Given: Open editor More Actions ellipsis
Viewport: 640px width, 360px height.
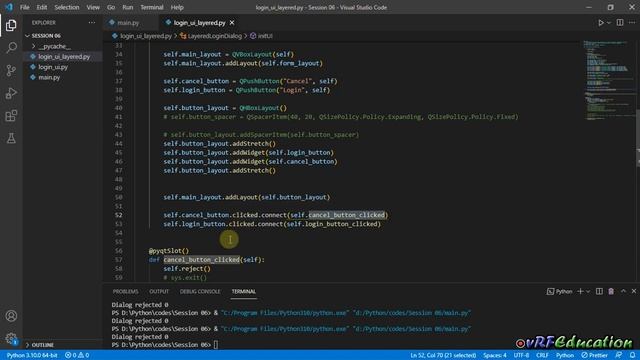Looking at the screenshot, I should pos(632,23).
